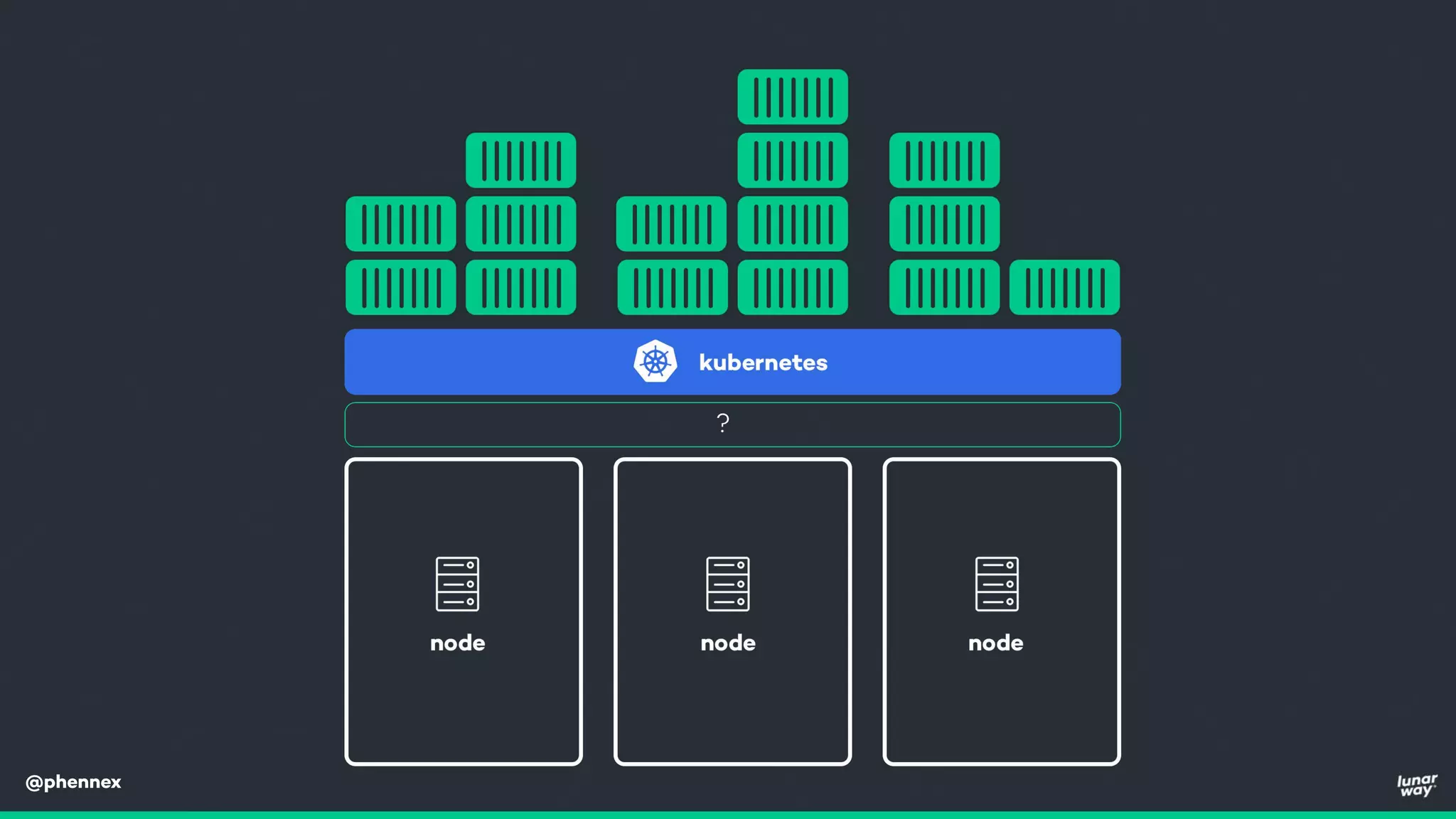Viewport: 1456px width, 819px height.
Task: Click the top container of second column
Action: click(x=520, y=161)
